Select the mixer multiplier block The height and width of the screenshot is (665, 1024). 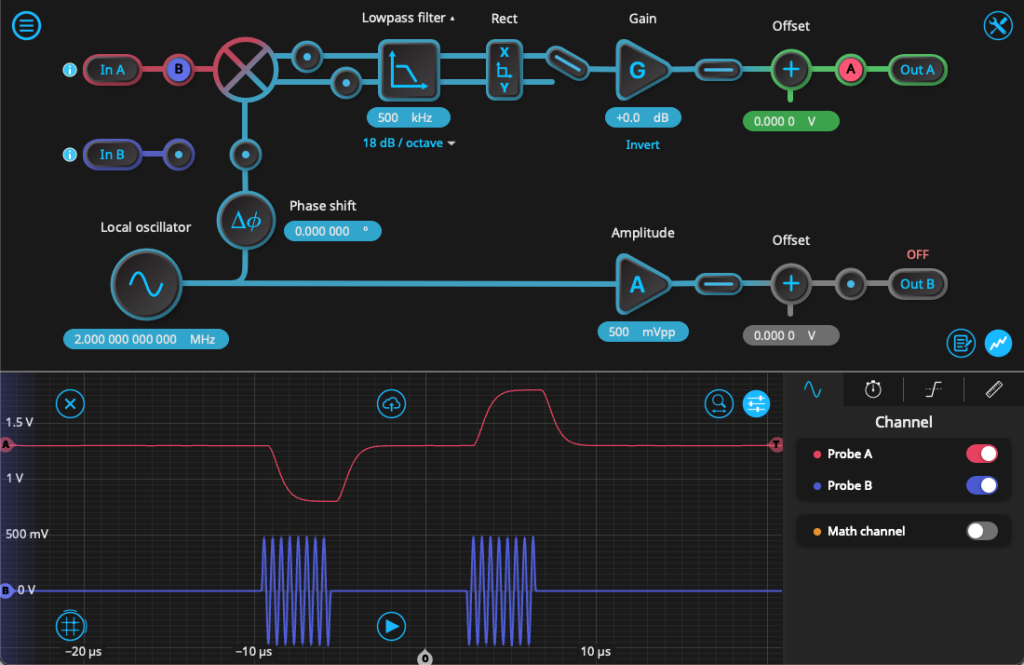[x=245, y=69]
